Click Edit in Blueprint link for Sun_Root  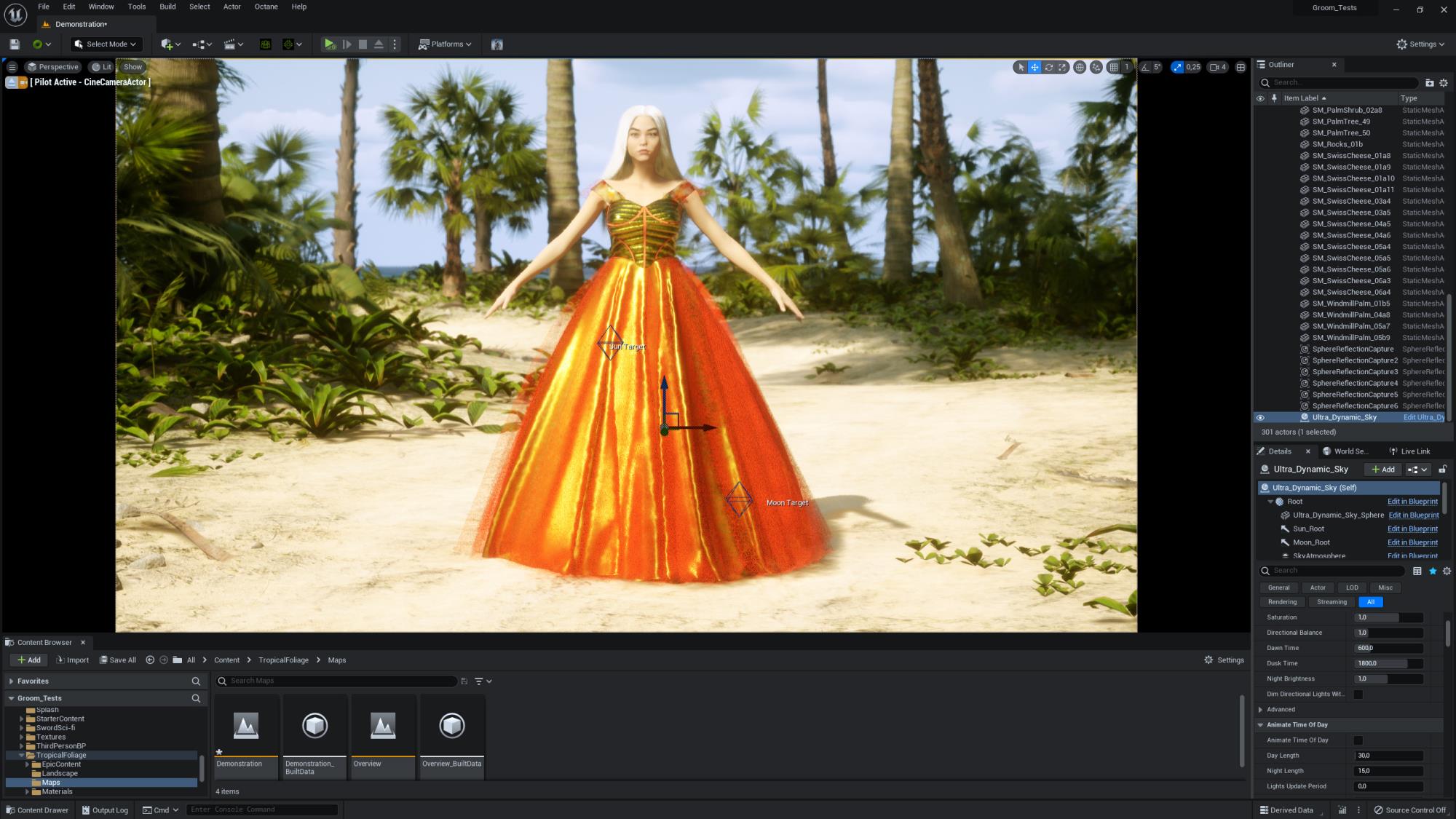tap(1412, 529)
